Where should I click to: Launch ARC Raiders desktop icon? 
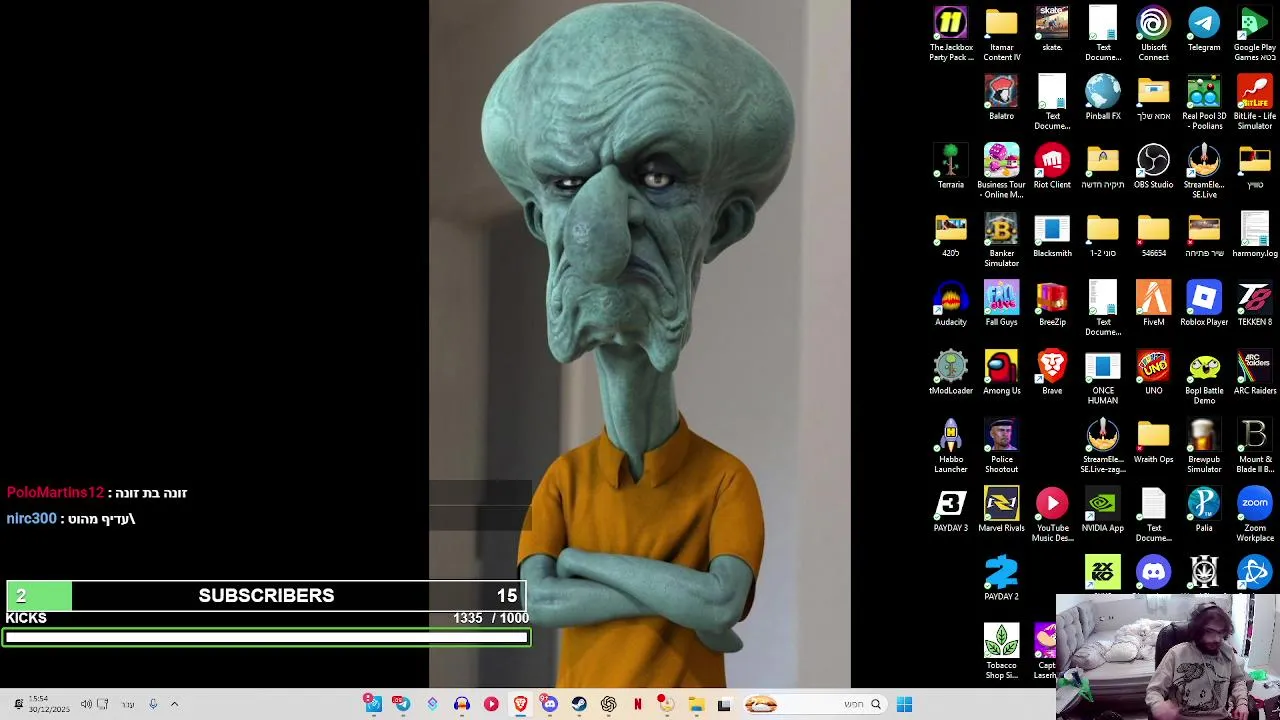pos(1254,373)
